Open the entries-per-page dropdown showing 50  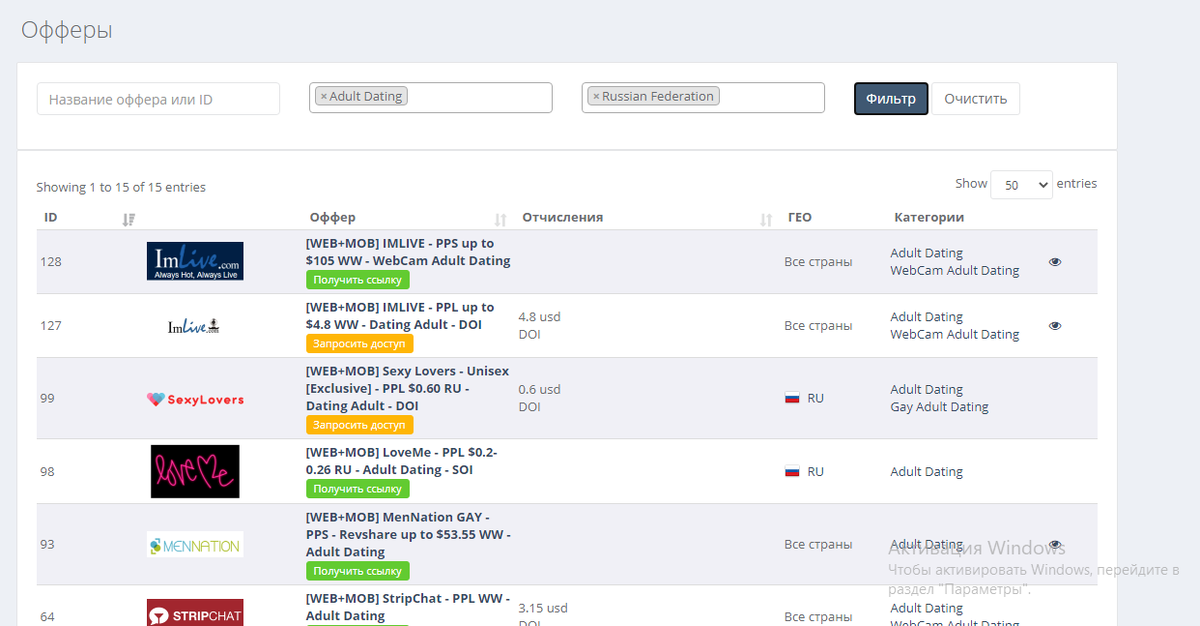pos(1021,185)
